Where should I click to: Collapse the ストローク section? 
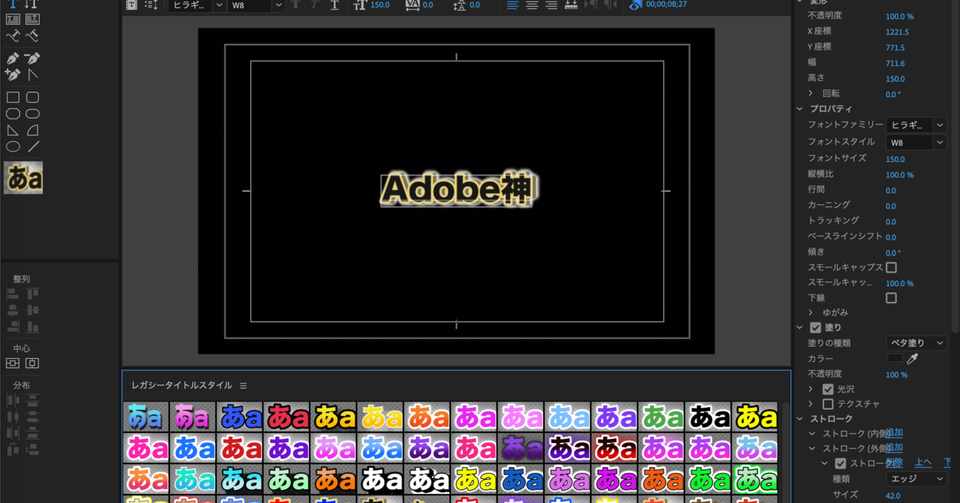tap(800, 419)
